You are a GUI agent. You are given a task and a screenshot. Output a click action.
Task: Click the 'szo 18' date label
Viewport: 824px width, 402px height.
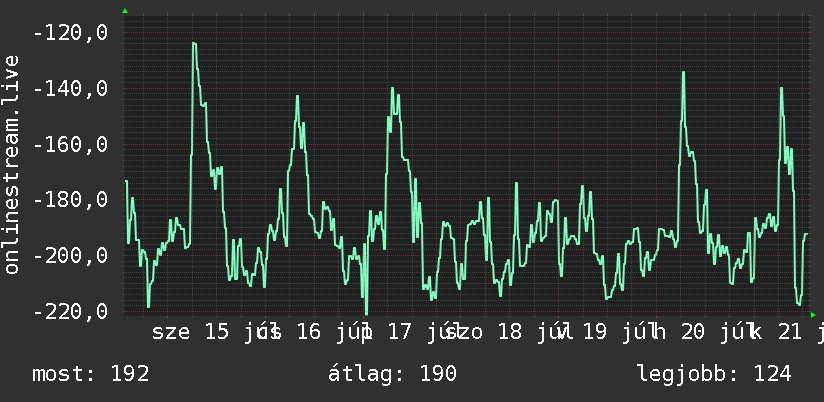click(x=483, y=333)
